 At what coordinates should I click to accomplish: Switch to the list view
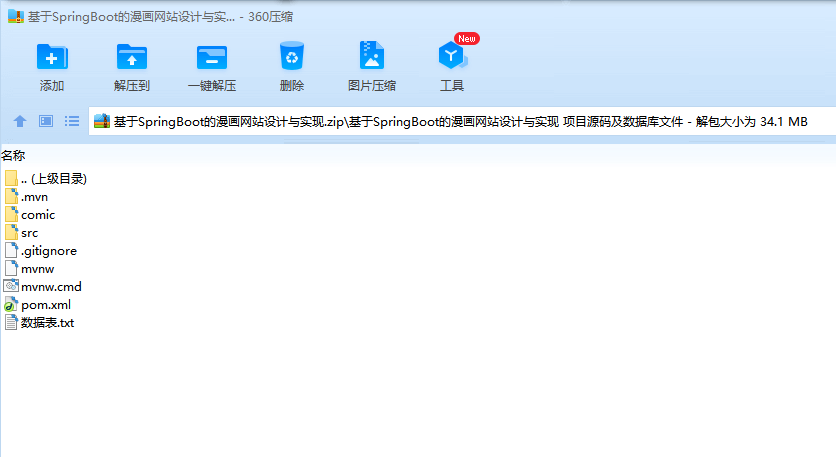(x=72, y=121)
